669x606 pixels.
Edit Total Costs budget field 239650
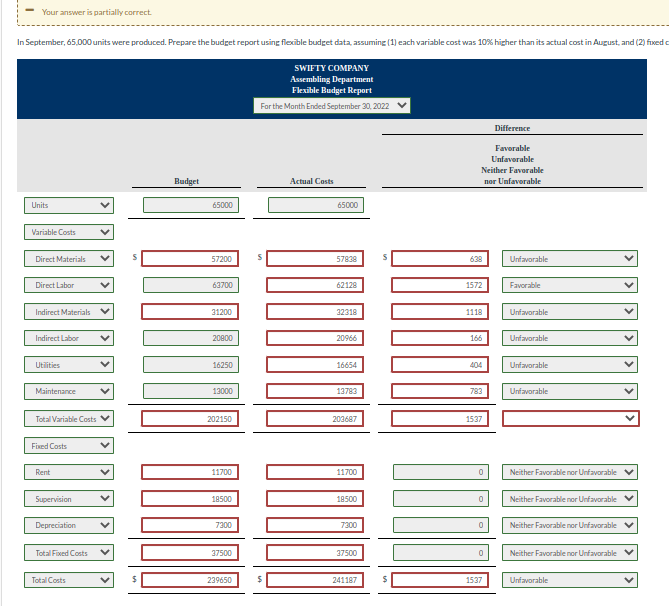click(x=190, y=580)
